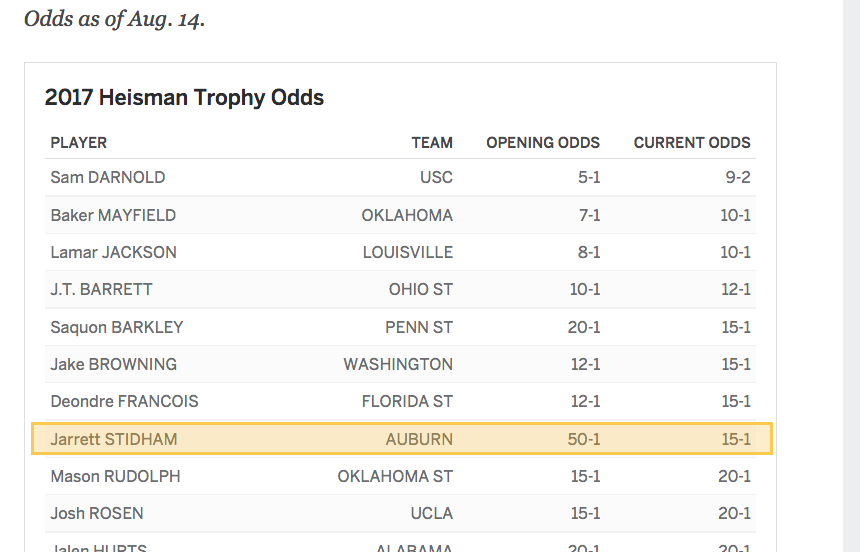Click the highlighted Jarrett STIDHAM row
This screenshot has height=552, width=860.
402,438
